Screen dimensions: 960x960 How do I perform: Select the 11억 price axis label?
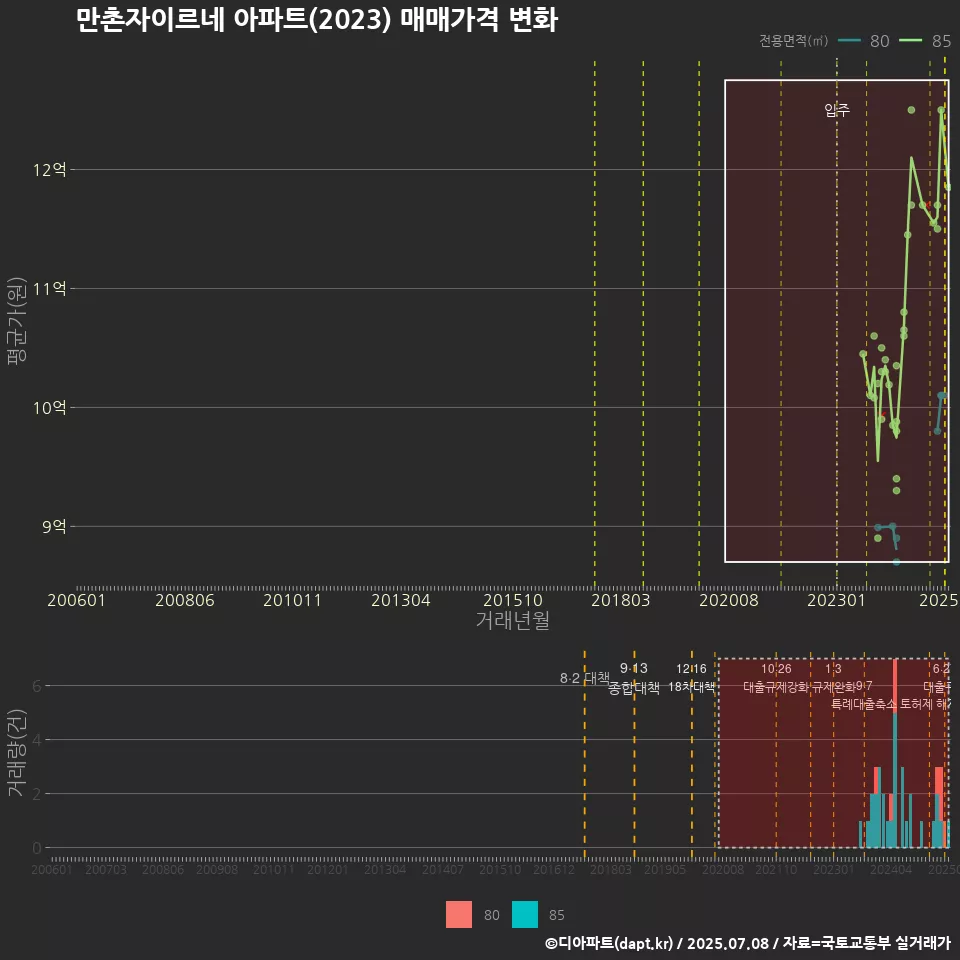point(50,288)
